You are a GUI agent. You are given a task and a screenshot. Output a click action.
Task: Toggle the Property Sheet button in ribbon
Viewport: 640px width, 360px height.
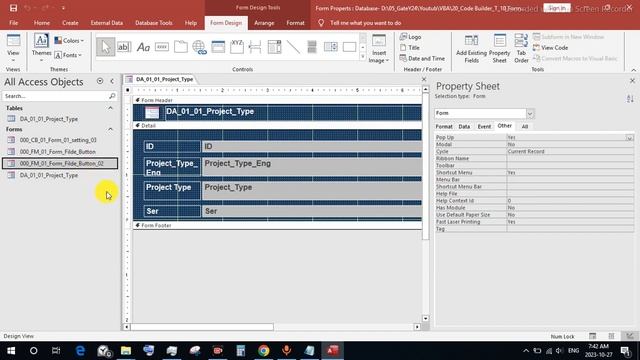click(499, 49)
